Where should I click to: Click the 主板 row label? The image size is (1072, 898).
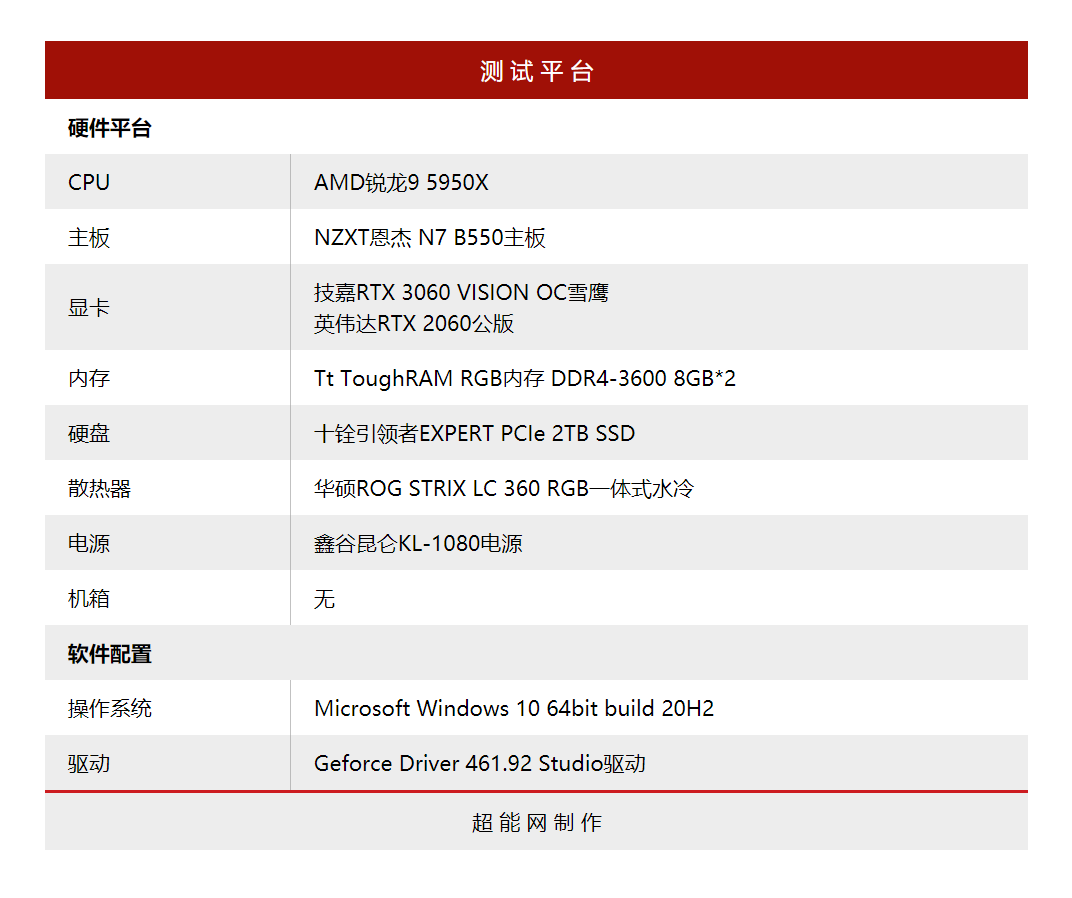pos(89,238)
